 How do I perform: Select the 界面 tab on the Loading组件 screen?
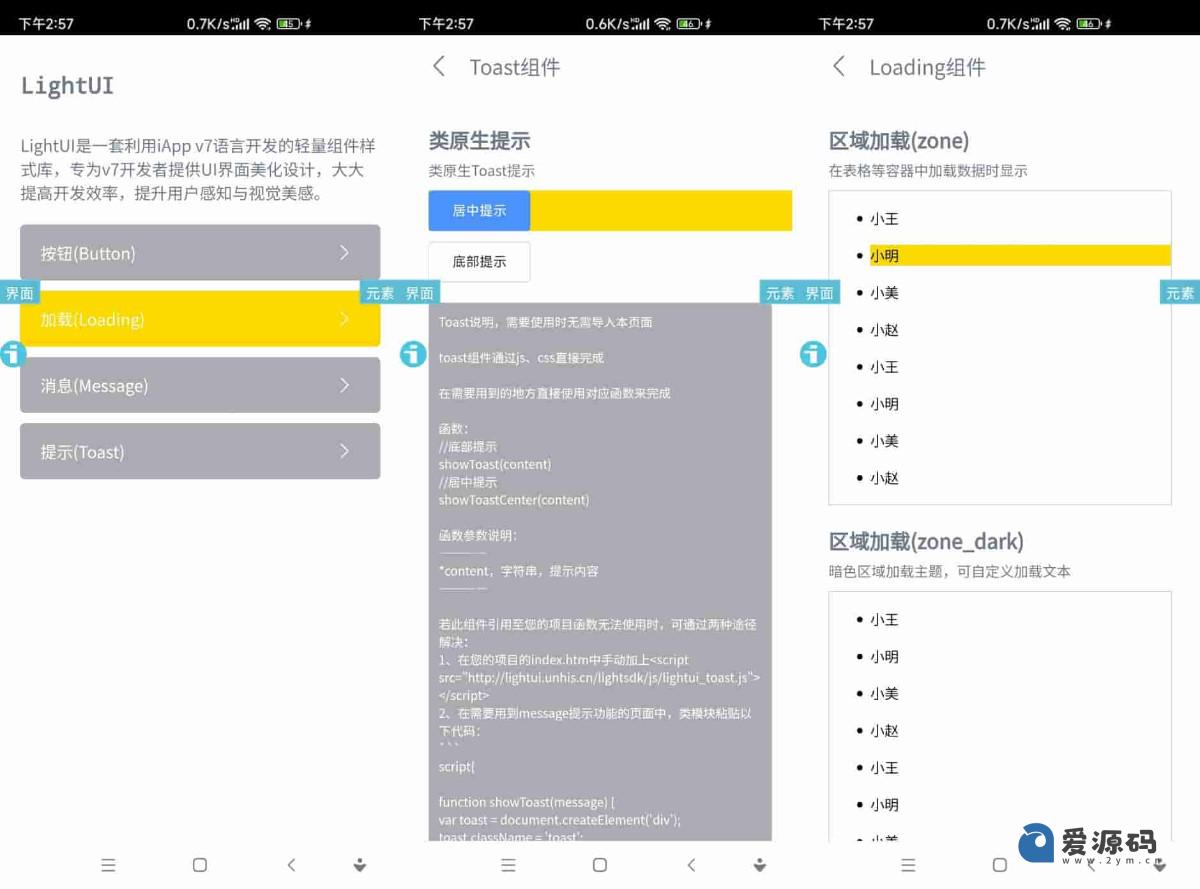(x=819, y=293)
